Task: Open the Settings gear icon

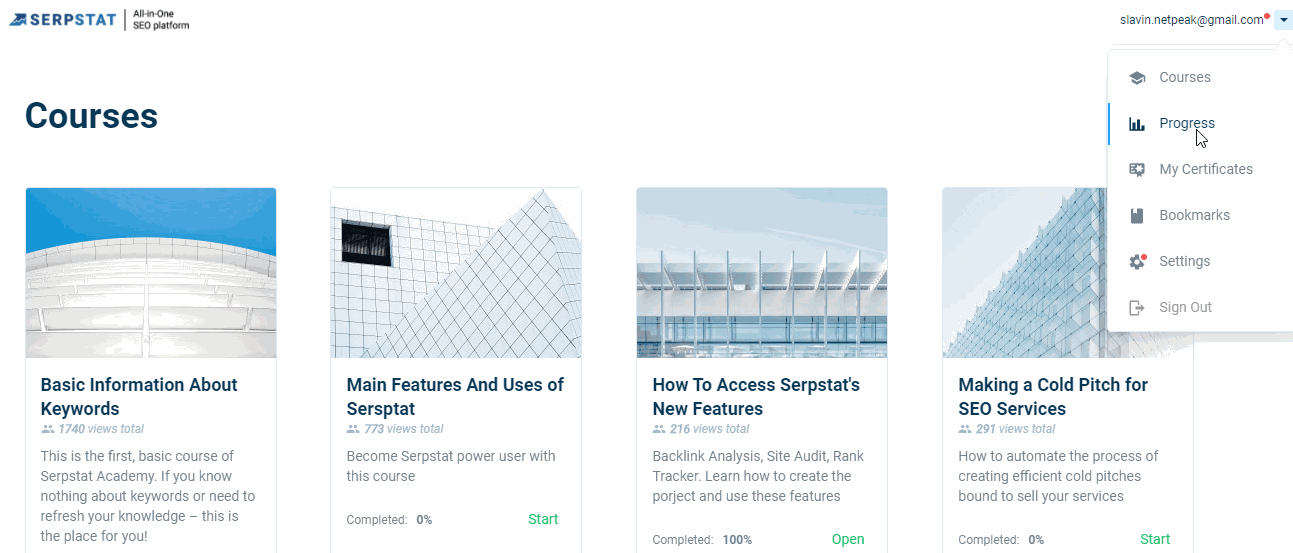Action: pyautogui.click(x=1136, y=262)
